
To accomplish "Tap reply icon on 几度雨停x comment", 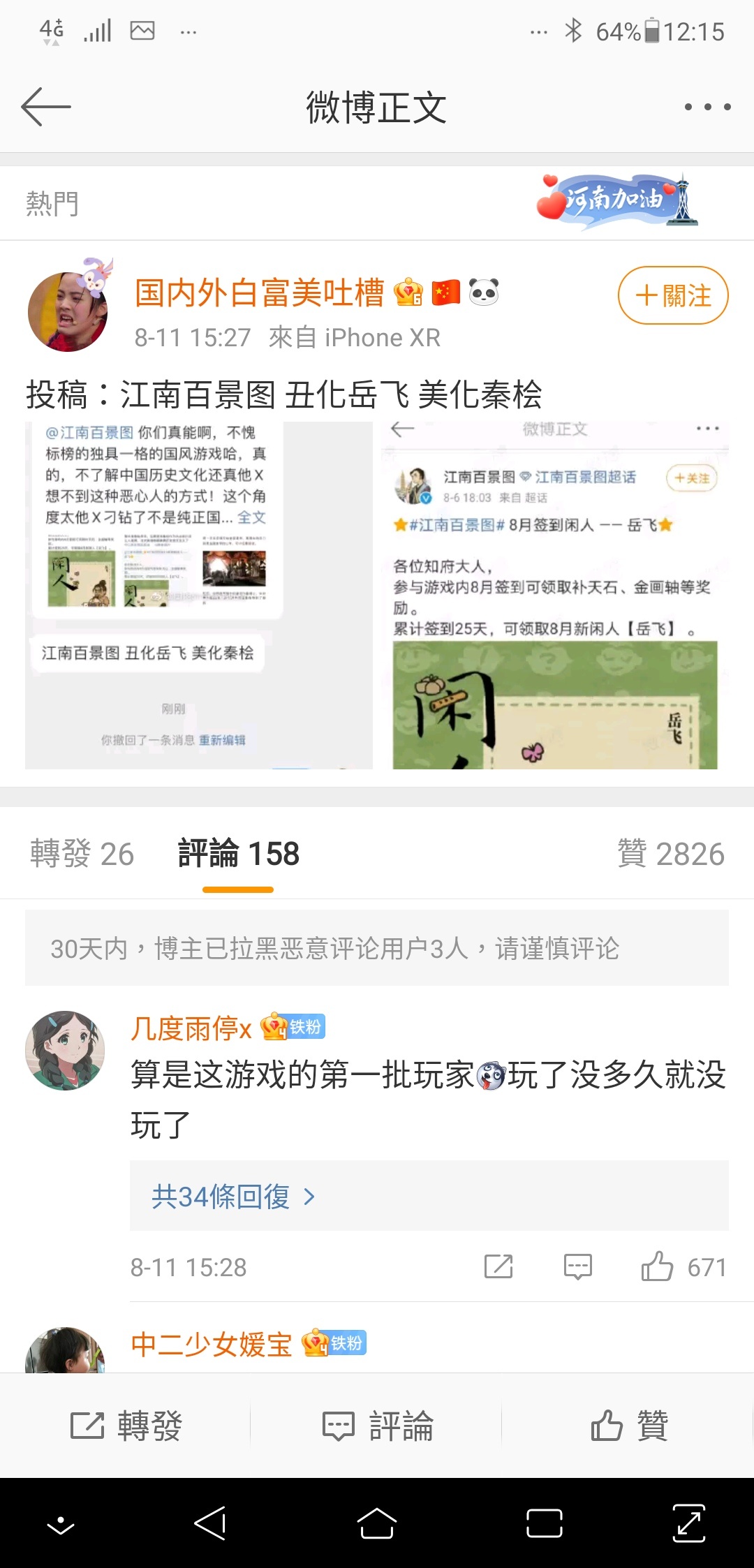I will (578, 1266).
